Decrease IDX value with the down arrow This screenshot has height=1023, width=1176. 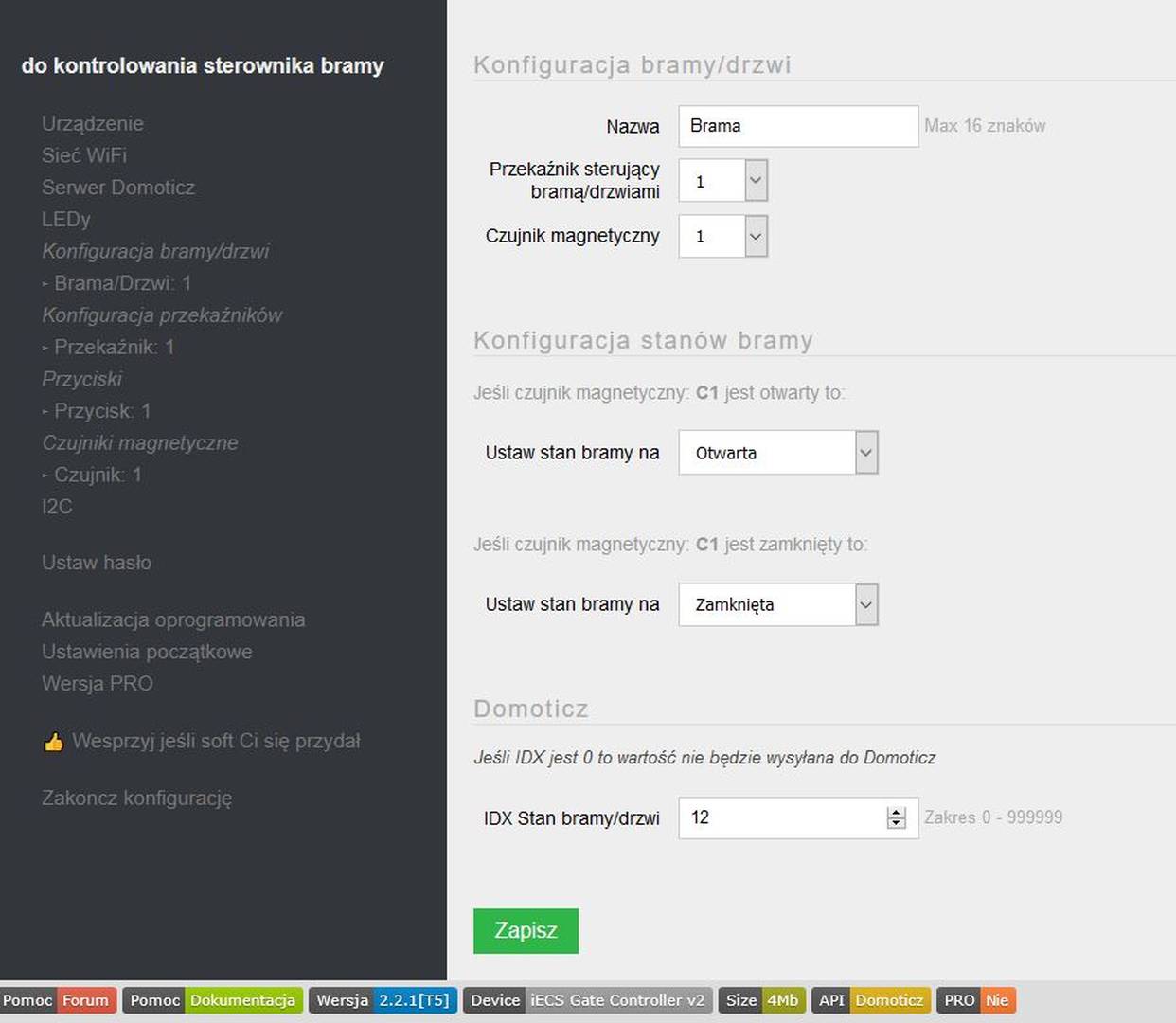click(x=896, y=823)
